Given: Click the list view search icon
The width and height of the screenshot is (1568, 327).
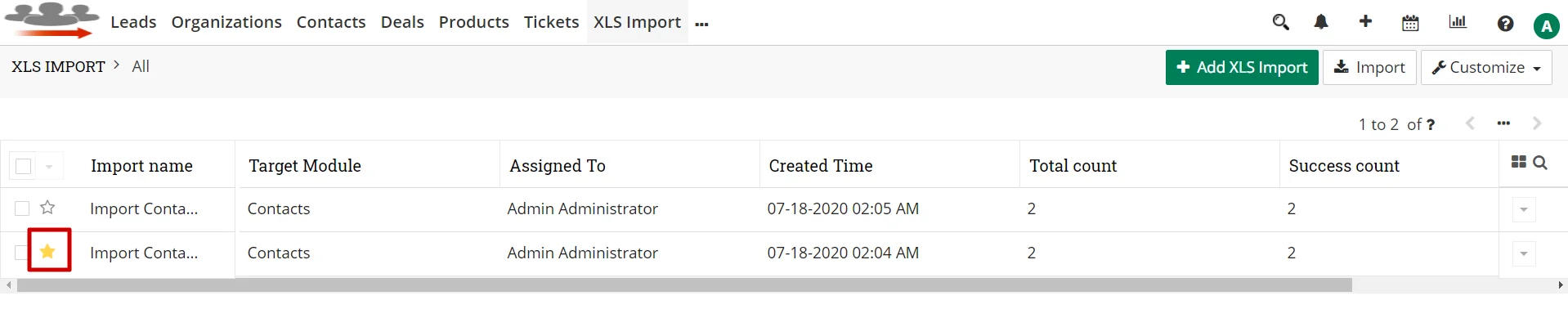Looking at the screenshot, I should 1540,163.
